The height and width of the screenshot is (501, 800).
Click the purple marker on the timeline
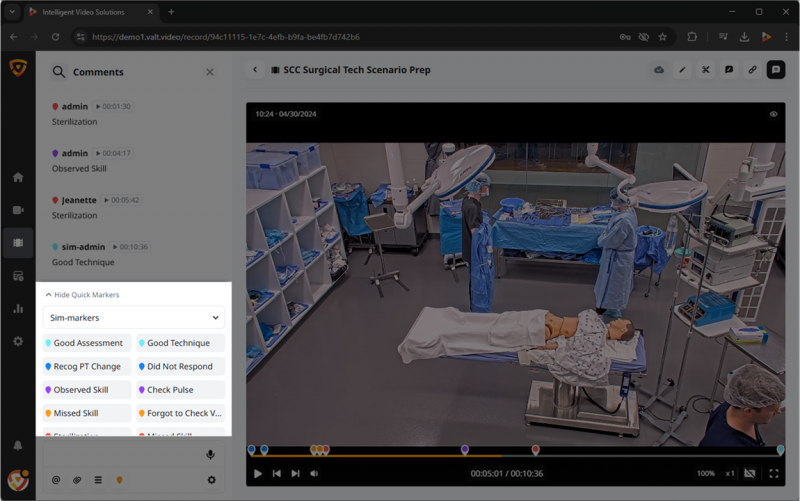click(x=465, y=449)
